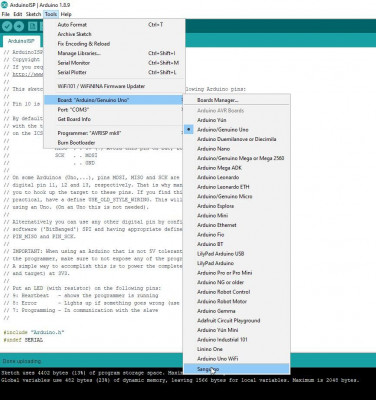Select Arduino Robot Control board
The width and height of the screenshot is (376, 400).
pyautogui.click(x=237, y=292)
